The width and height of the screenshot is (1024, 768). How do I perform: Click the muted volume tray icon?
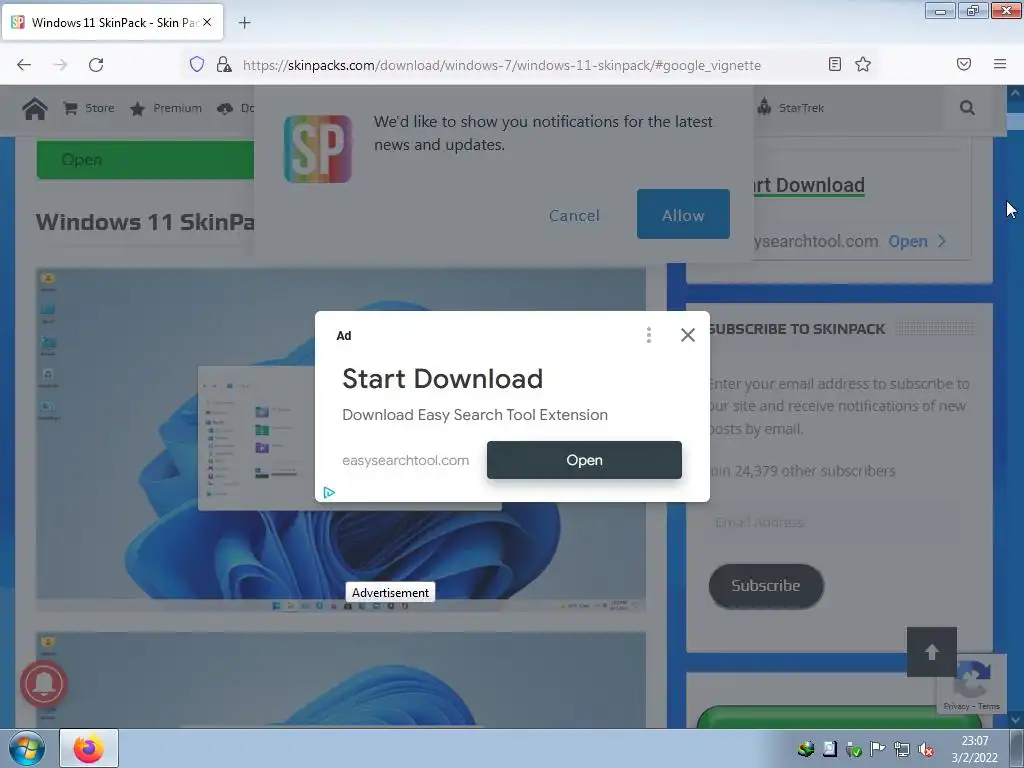point(926,749)
